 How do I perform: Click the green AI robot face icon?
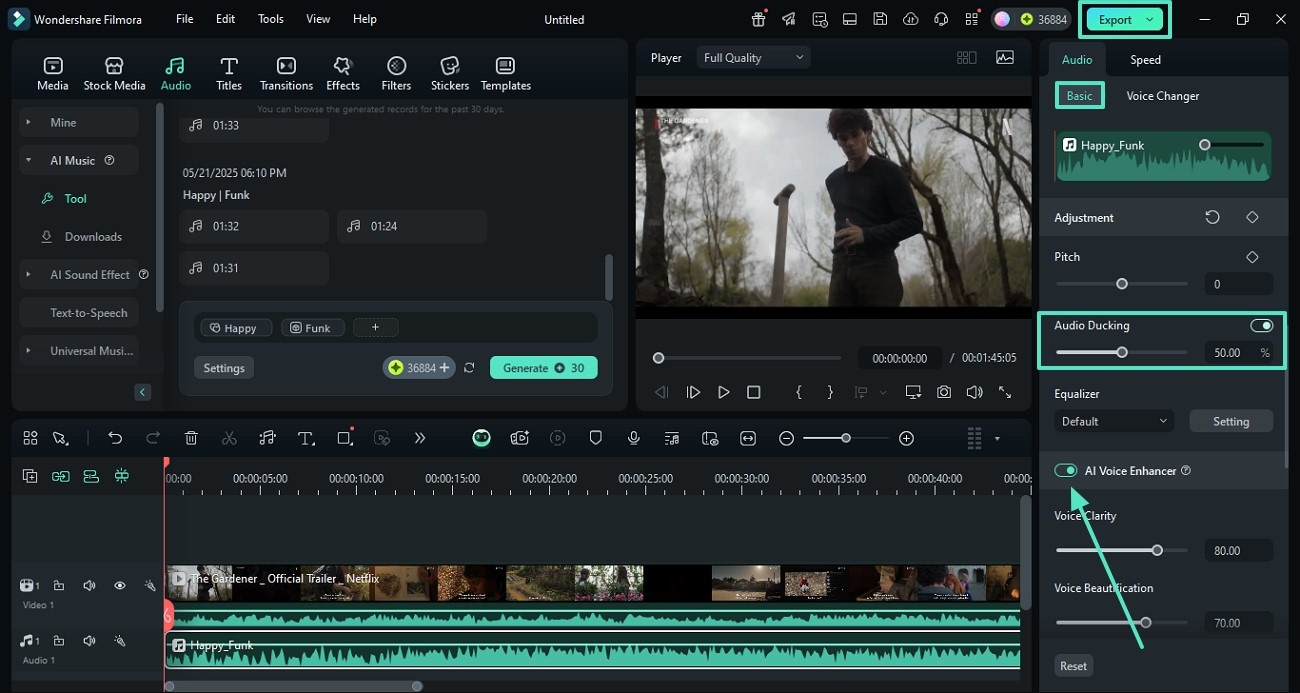(481, 438)
